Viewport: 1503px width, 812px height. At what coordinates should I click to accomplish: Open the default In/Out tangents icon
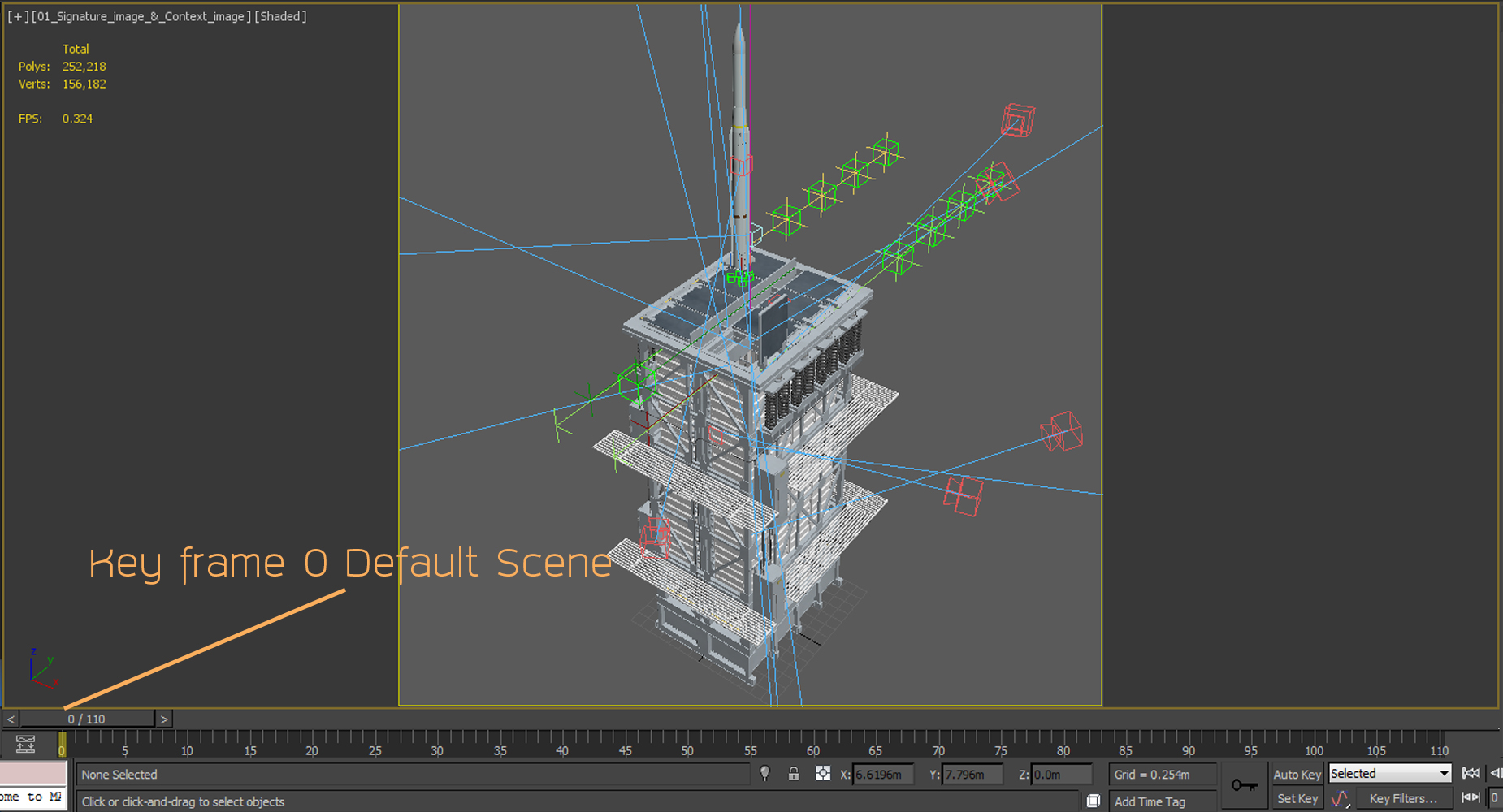pyautogui.click(x=1341, y=799)
